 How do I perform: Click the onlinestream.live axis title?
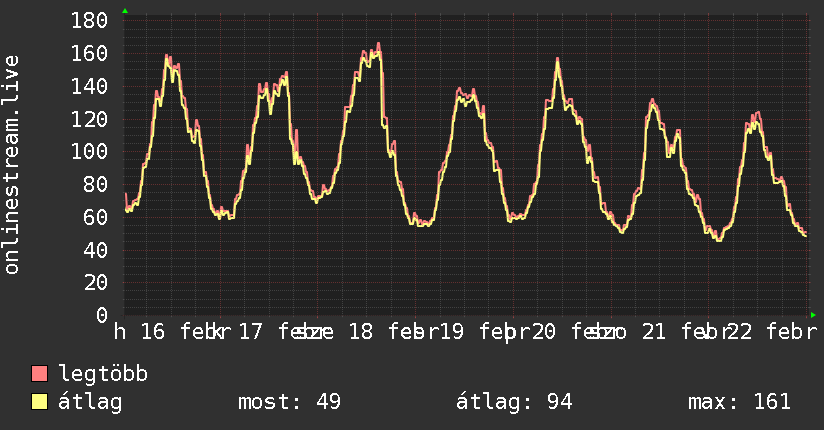point(11,165)
